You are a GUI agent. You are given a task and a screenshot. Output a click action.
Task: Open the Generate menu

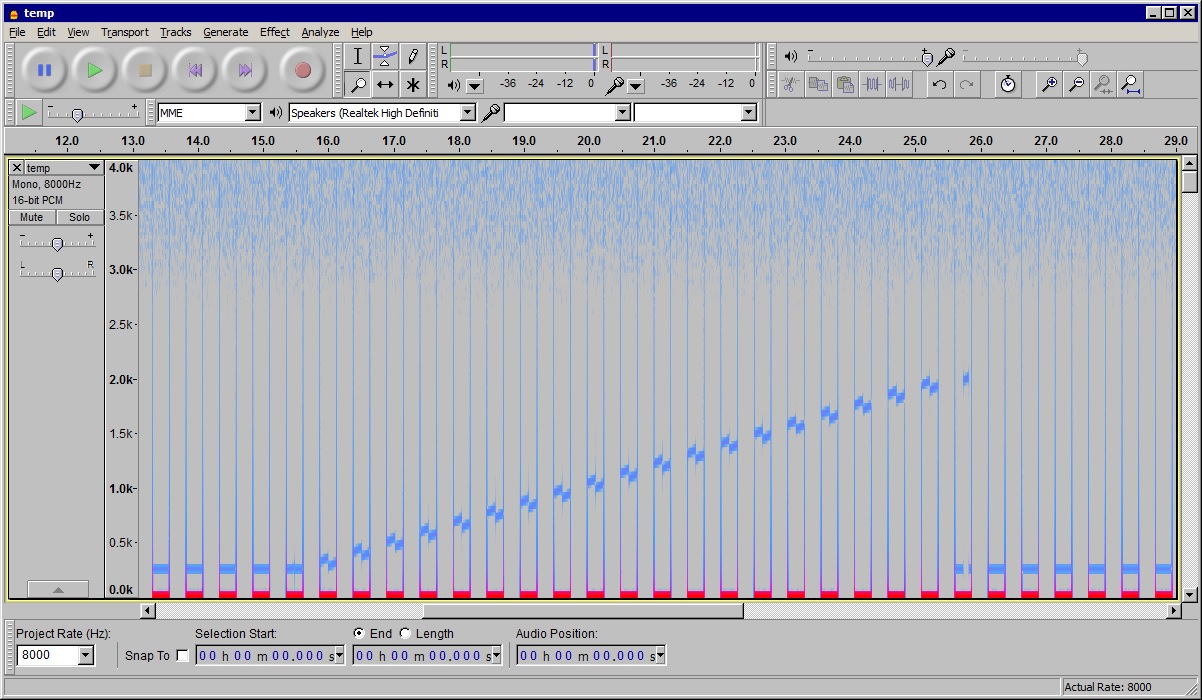pos(226,32)
